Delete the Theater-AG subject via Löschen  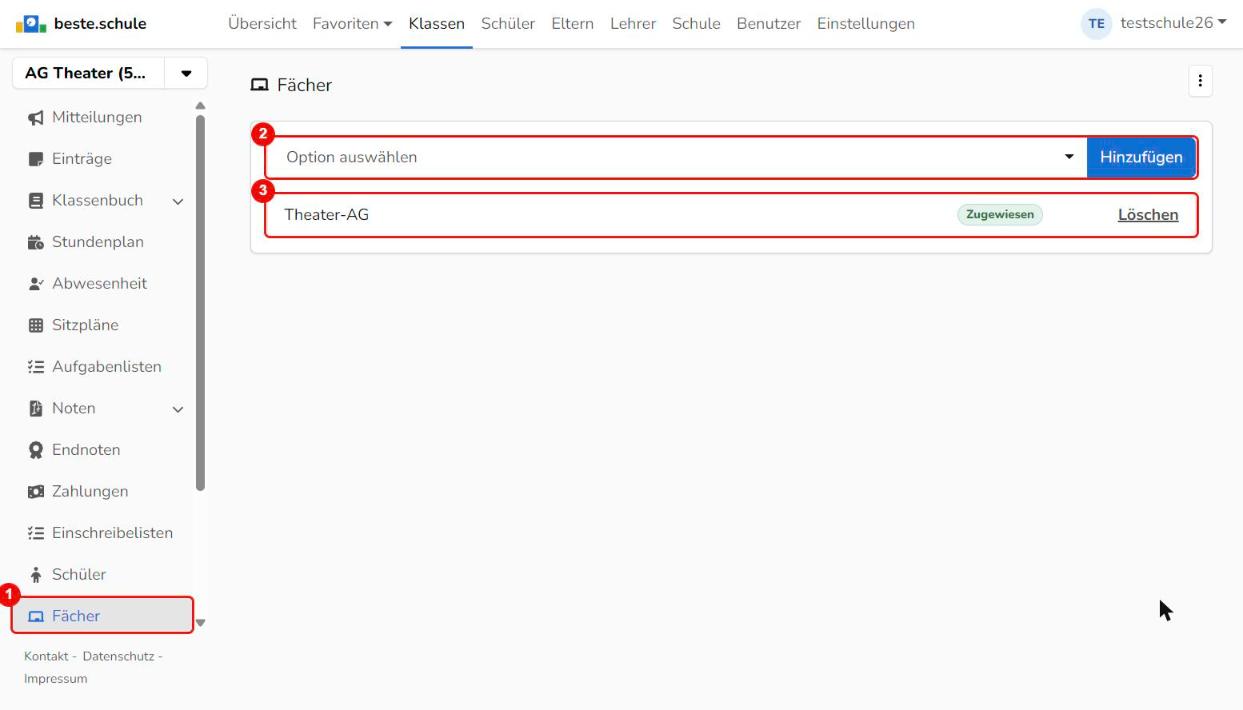(1148, 215)
